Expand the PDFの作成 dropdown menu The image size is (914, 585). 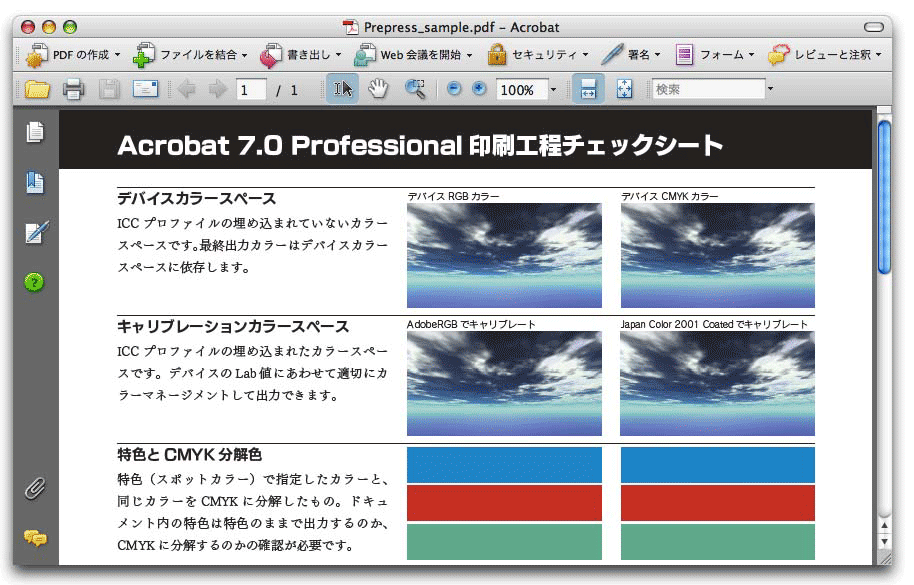[x=117, y=55]
